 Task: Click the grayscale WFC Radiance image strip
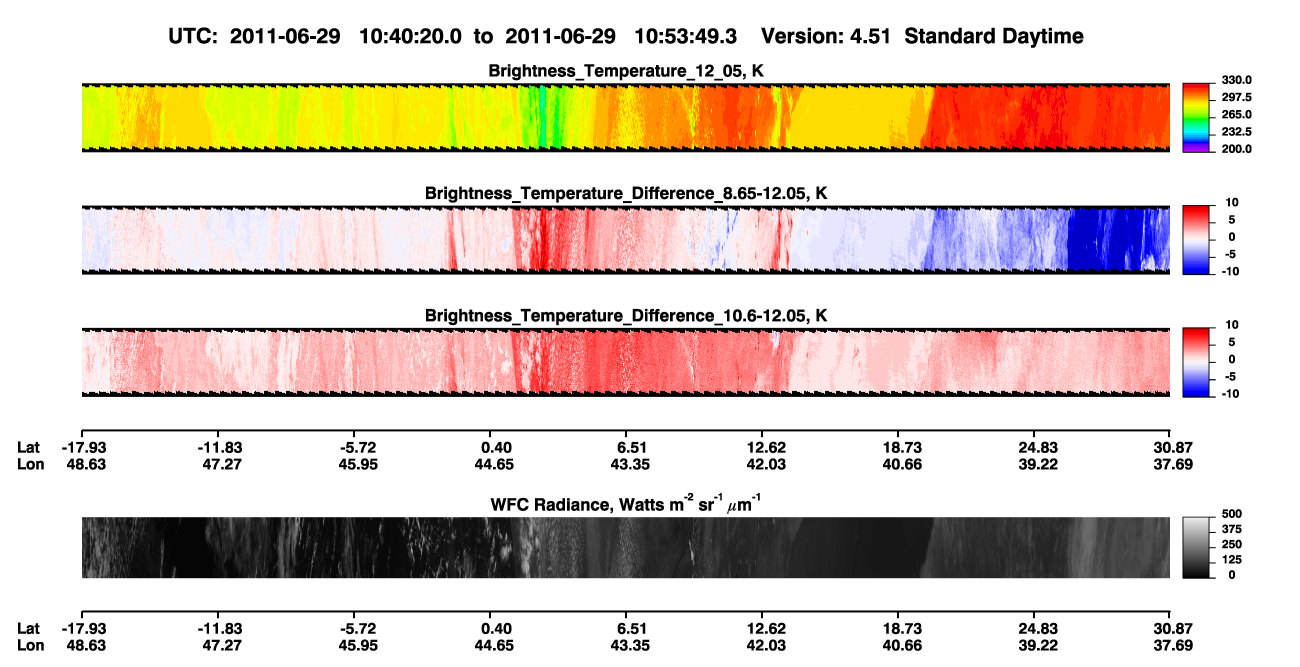625,547
